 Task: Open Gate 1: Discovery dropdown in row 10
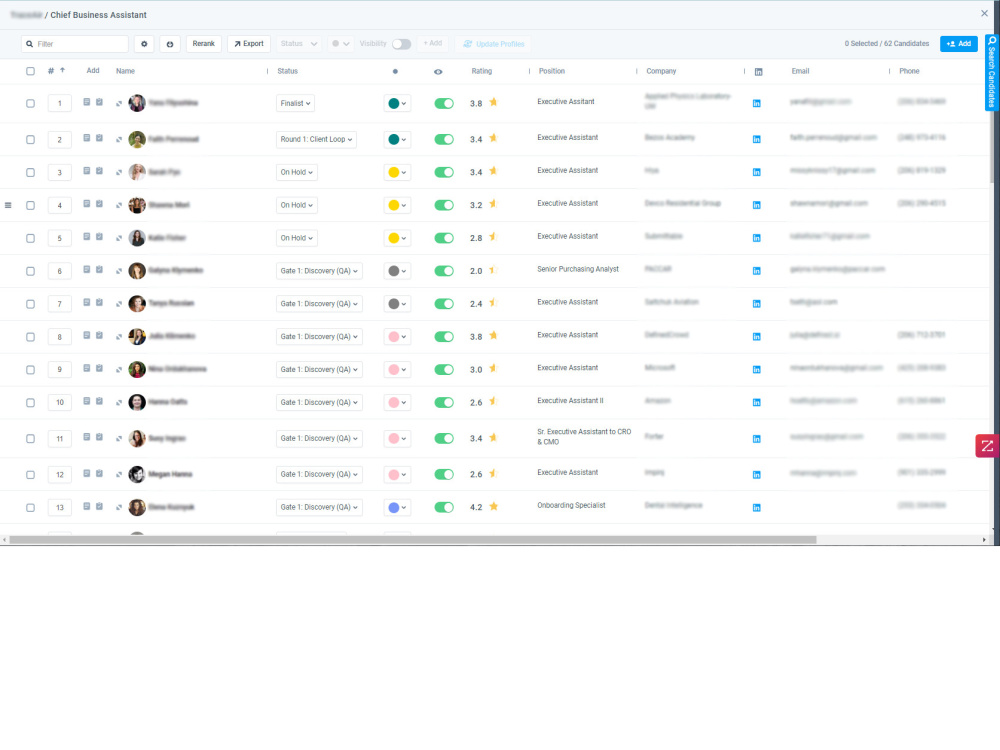click(x=319, y=402)
